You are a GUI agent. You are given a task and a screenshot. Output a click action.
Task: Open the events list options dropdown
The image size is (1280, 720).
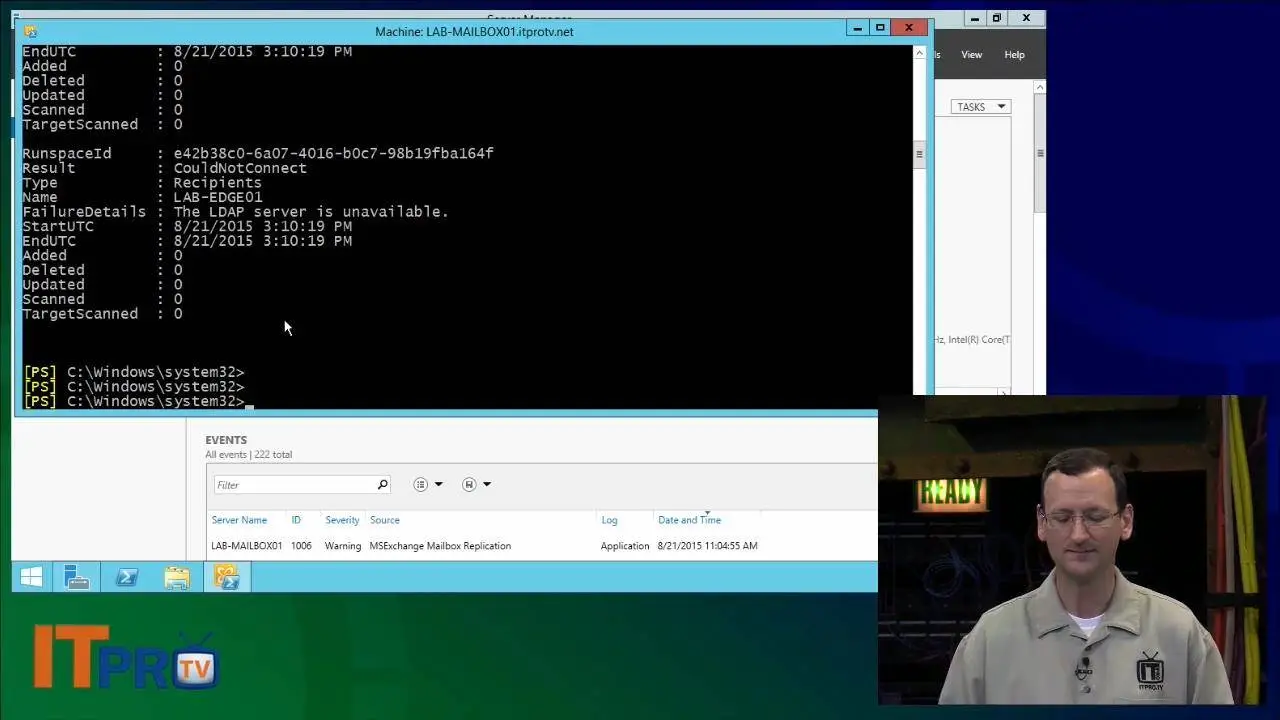(428, 485)
